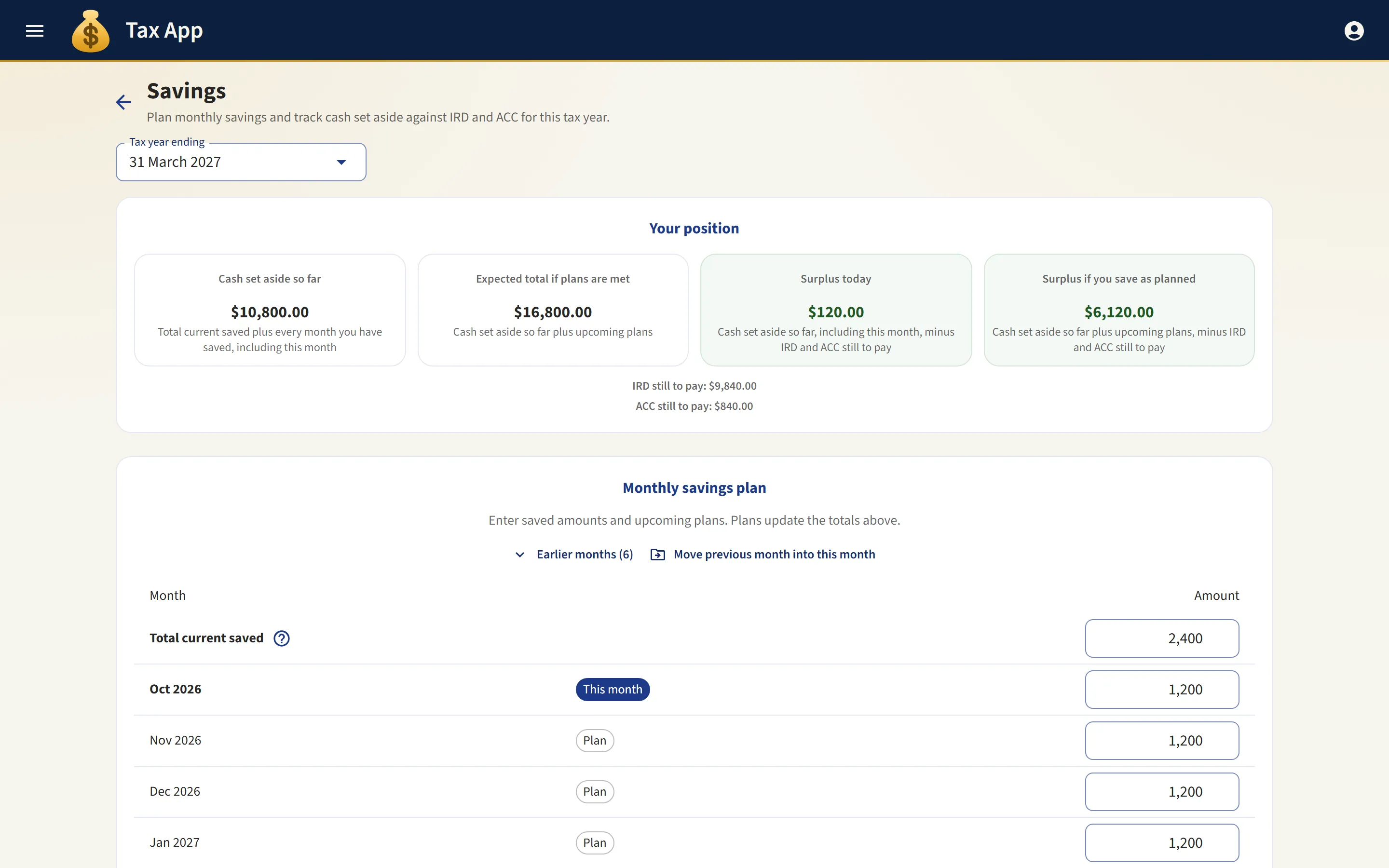Edit the Jan 2027 amount field
This screenshot has width=1389, height=868.
click(1162, 843)
